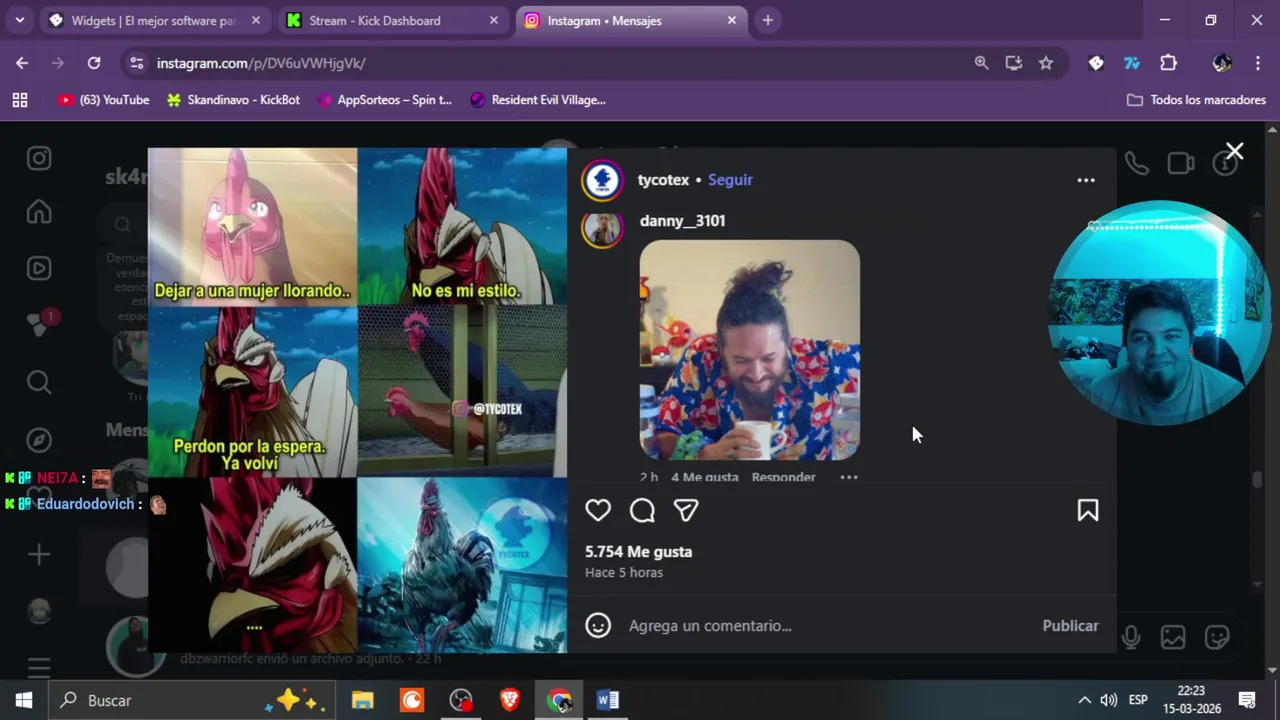Open Resident Evil Village bookmark
The height and width of the screenshot is (720, 1280).
click(x=537, y=100)
